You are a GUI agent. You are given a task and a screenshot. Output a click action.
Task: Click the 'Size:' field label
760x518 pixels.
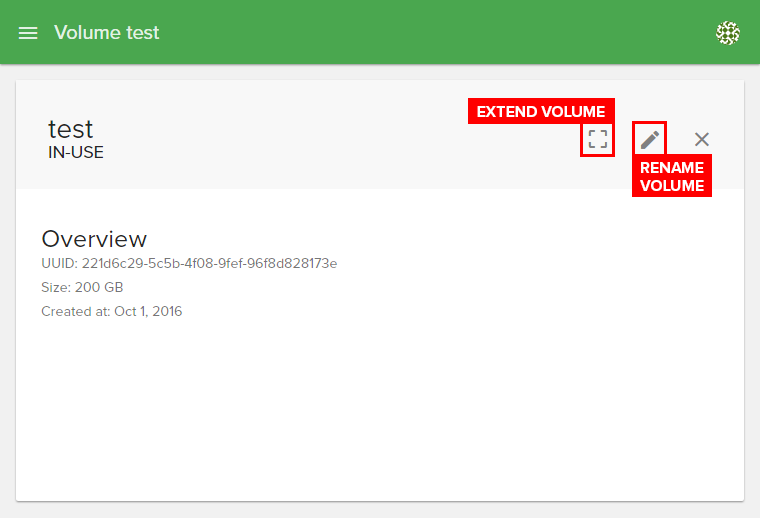click(x=56, y=288)
